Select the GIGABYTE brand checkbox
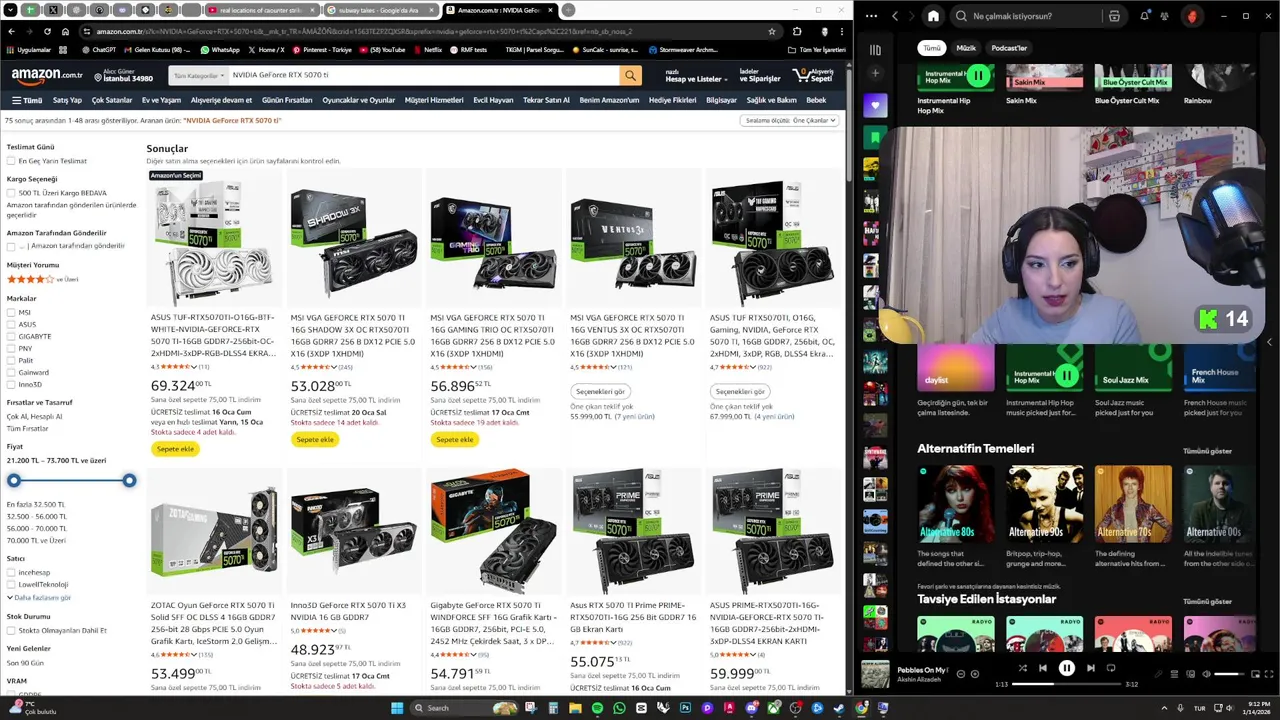Viewport: 1280px width, 720px height. 11,336
